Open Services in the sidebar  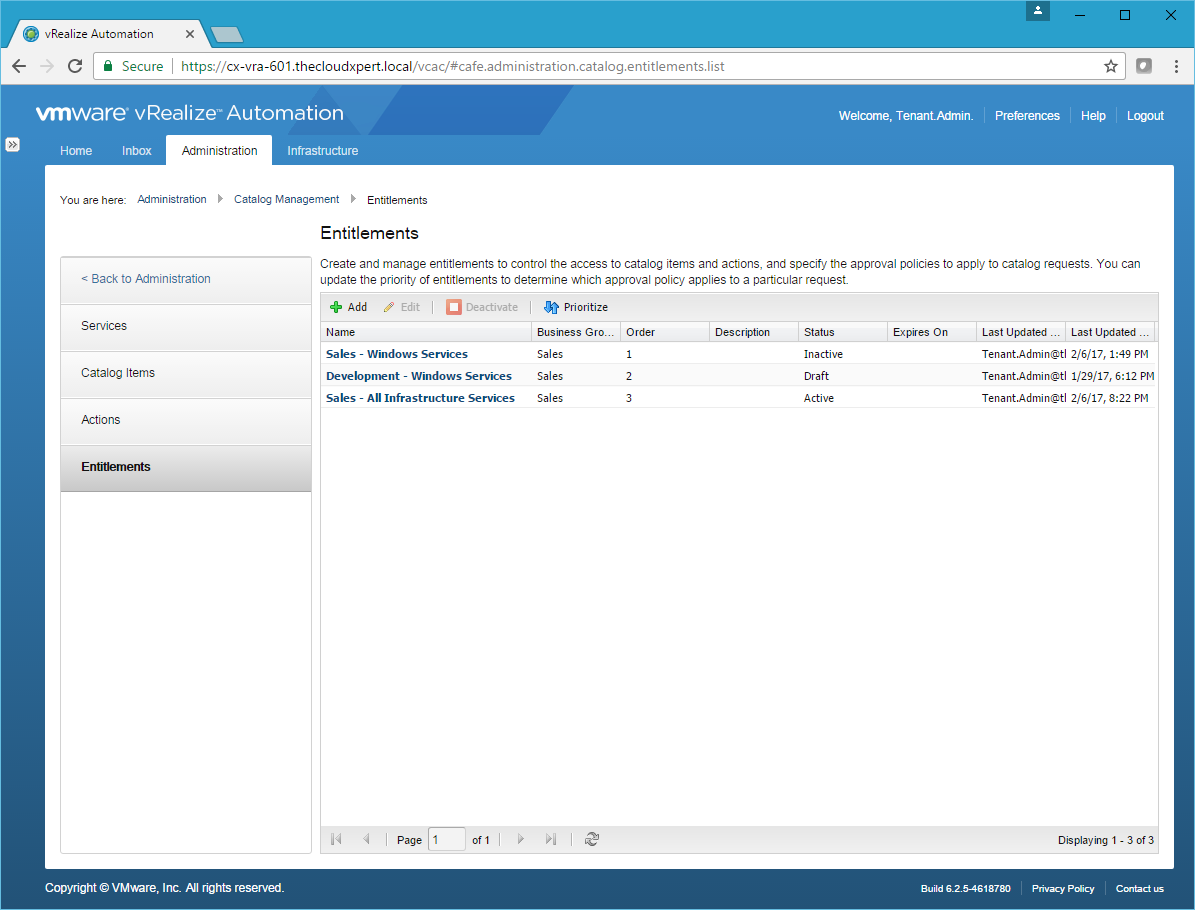[x=104, y=326]
